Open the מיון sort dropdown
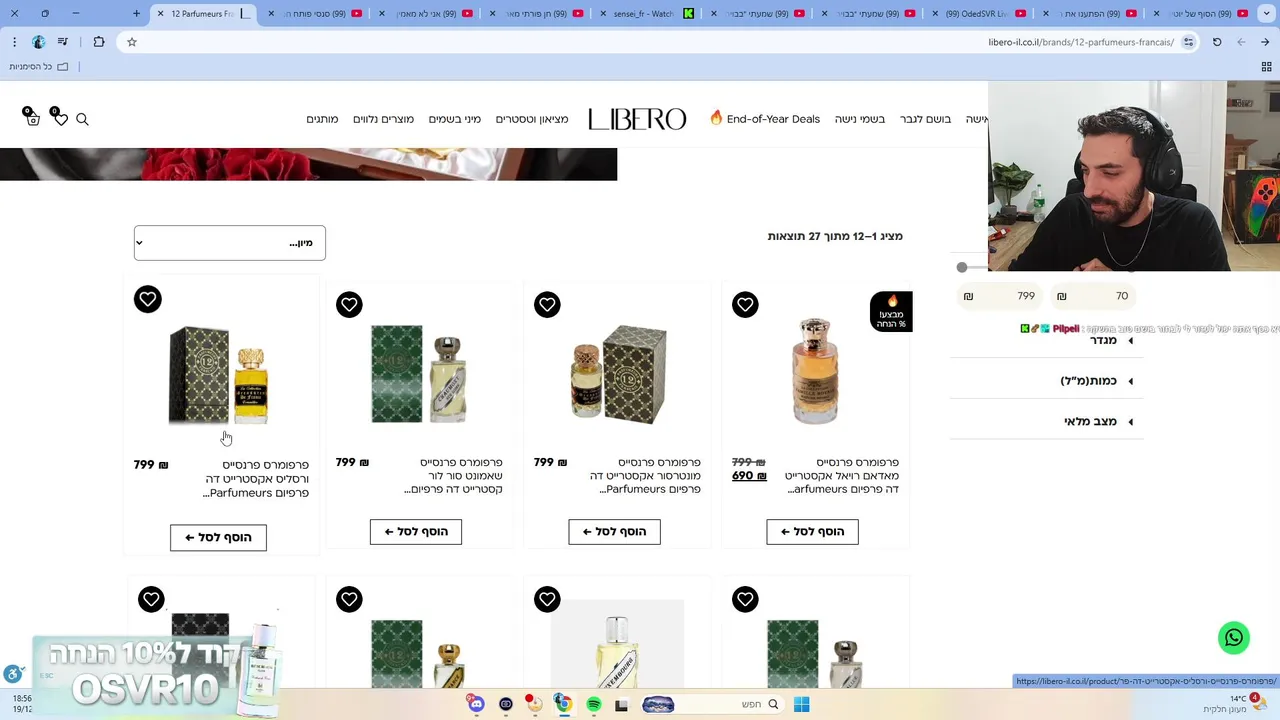Screen dimensions: 1280x720 [230, 243]
